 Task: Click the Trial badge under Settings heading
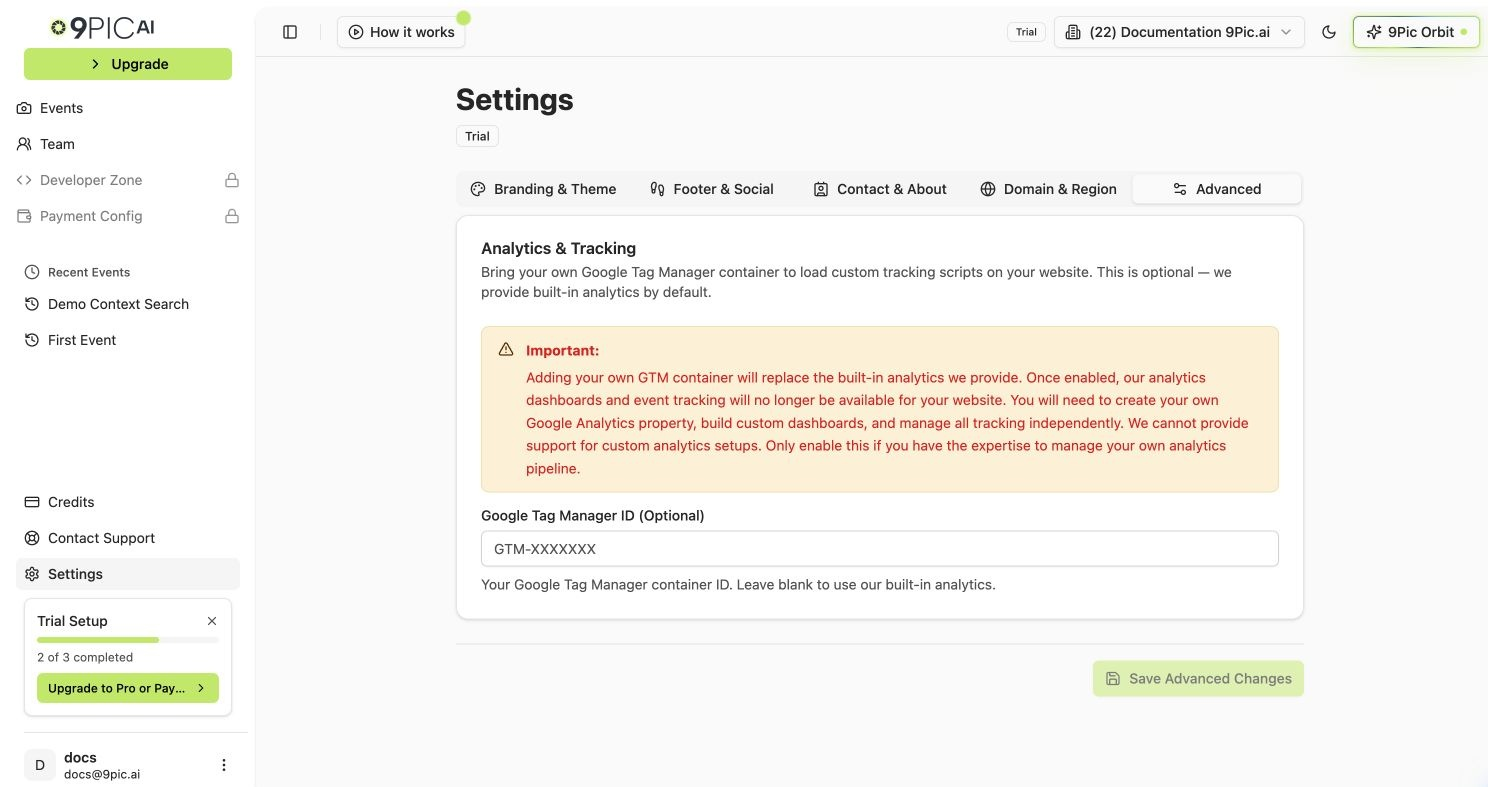(477, 136)
